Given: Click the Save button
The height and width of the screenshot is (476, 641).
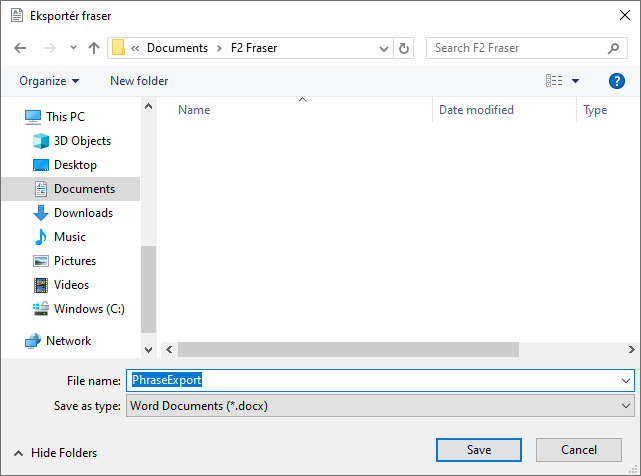Looking at the screenshot, I should [x=479, y=450].
